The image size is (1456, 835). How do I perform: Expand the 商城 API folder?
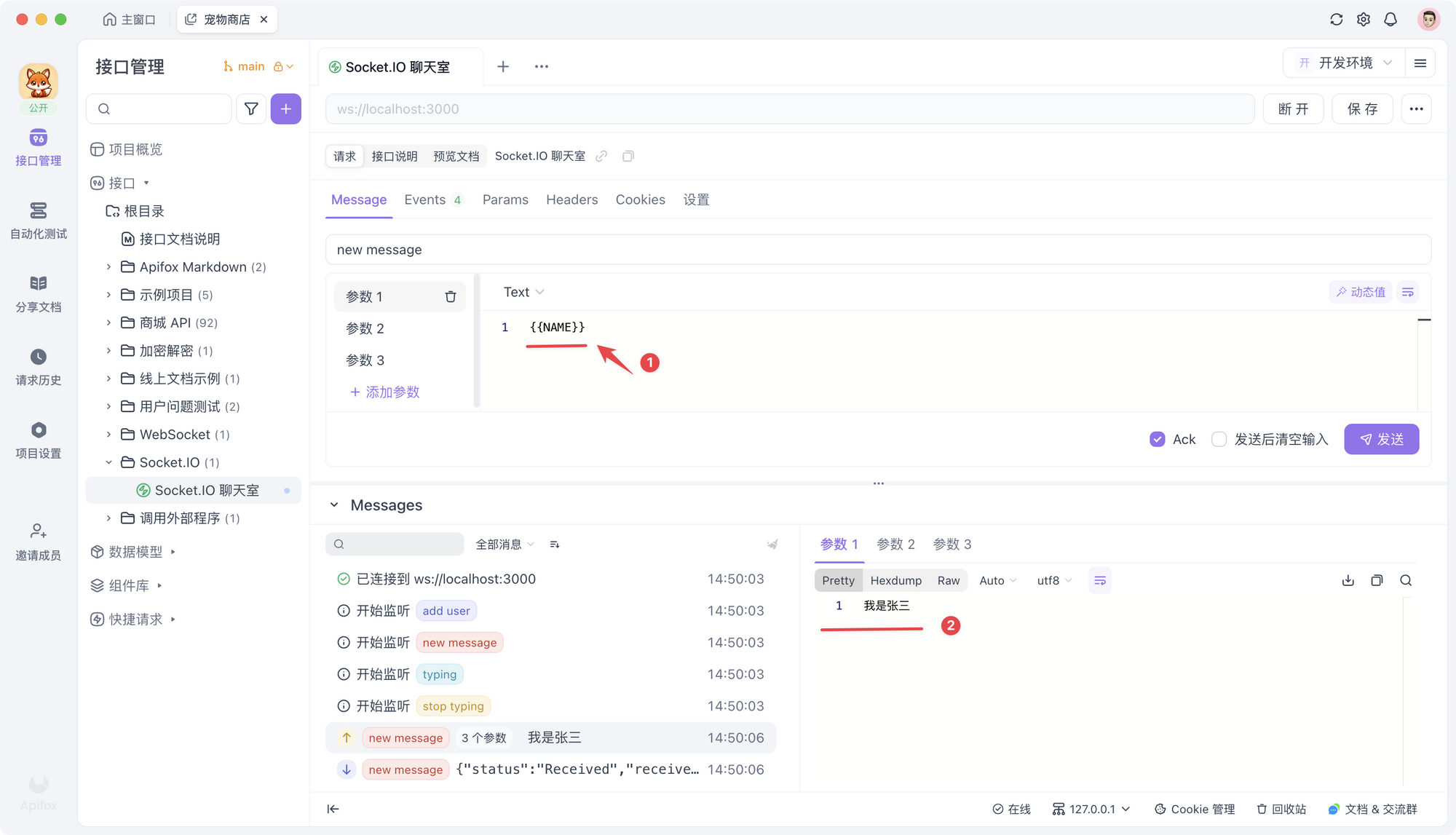tap(109, 322)
